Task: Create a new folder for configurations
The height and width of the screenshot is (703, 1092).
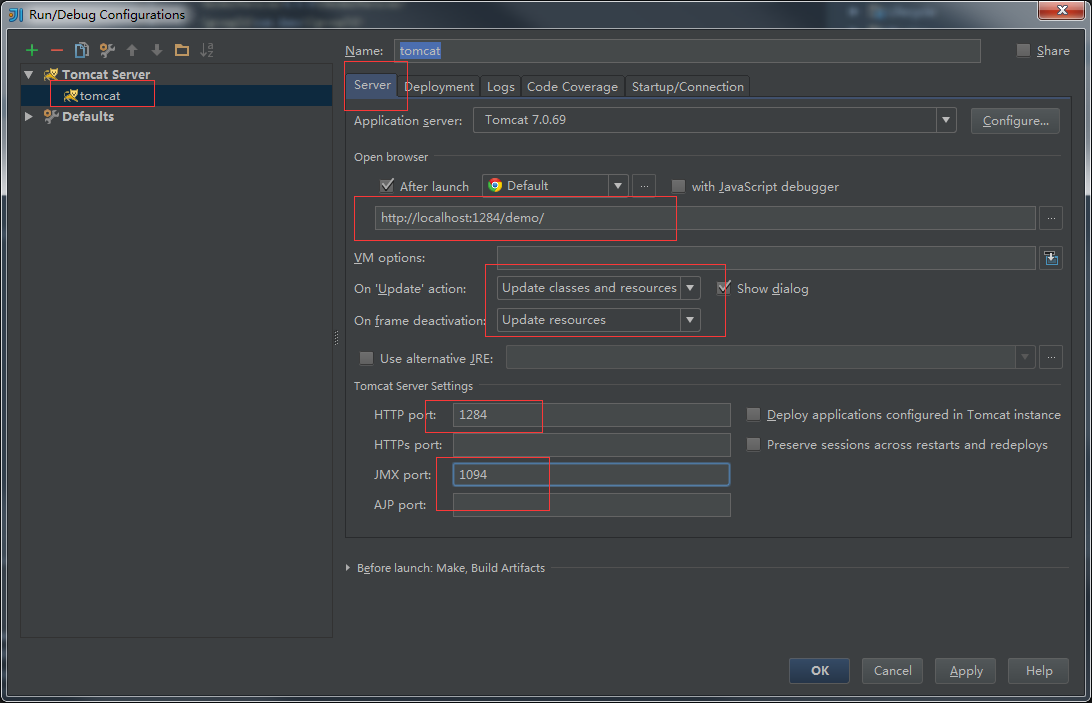Action: click(182, 50)
